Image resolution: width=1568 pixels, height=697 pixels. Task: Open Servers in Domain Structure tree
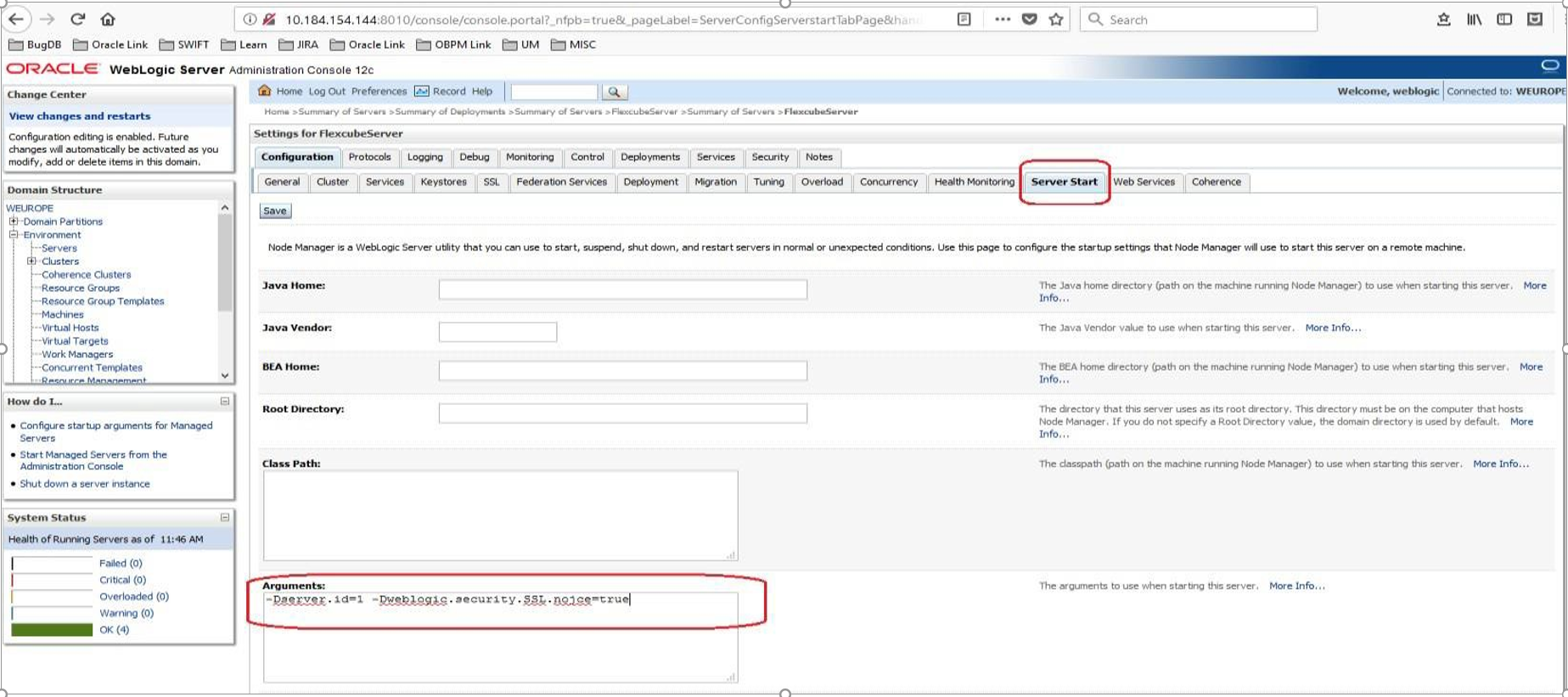pos(59,248)
